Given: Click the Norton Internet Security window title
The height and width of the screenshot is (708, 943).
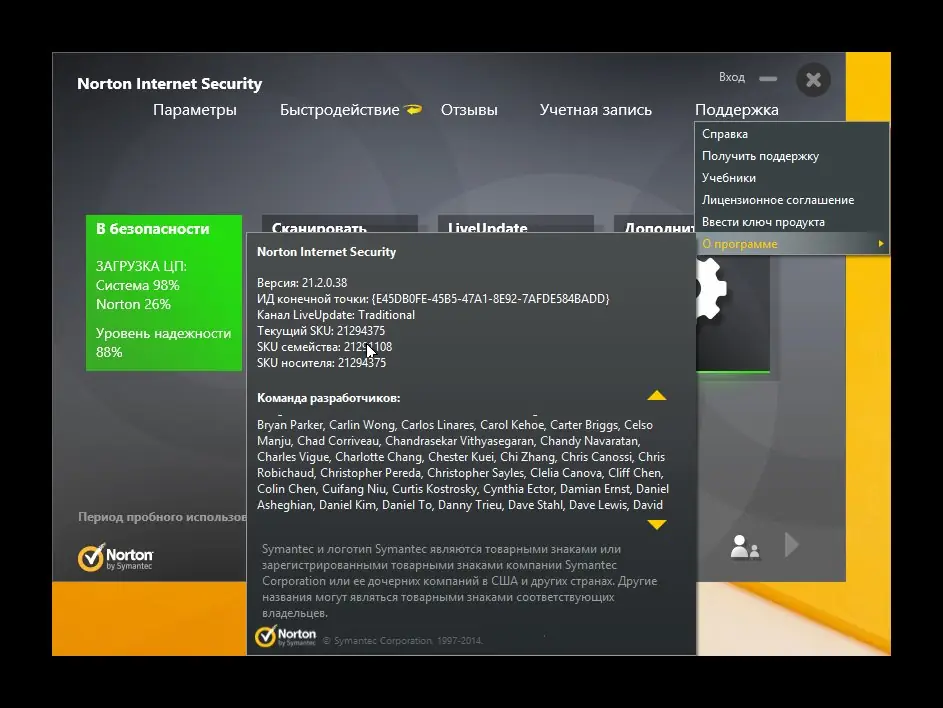Looking at the screenshot, I should tap(170, 84).
